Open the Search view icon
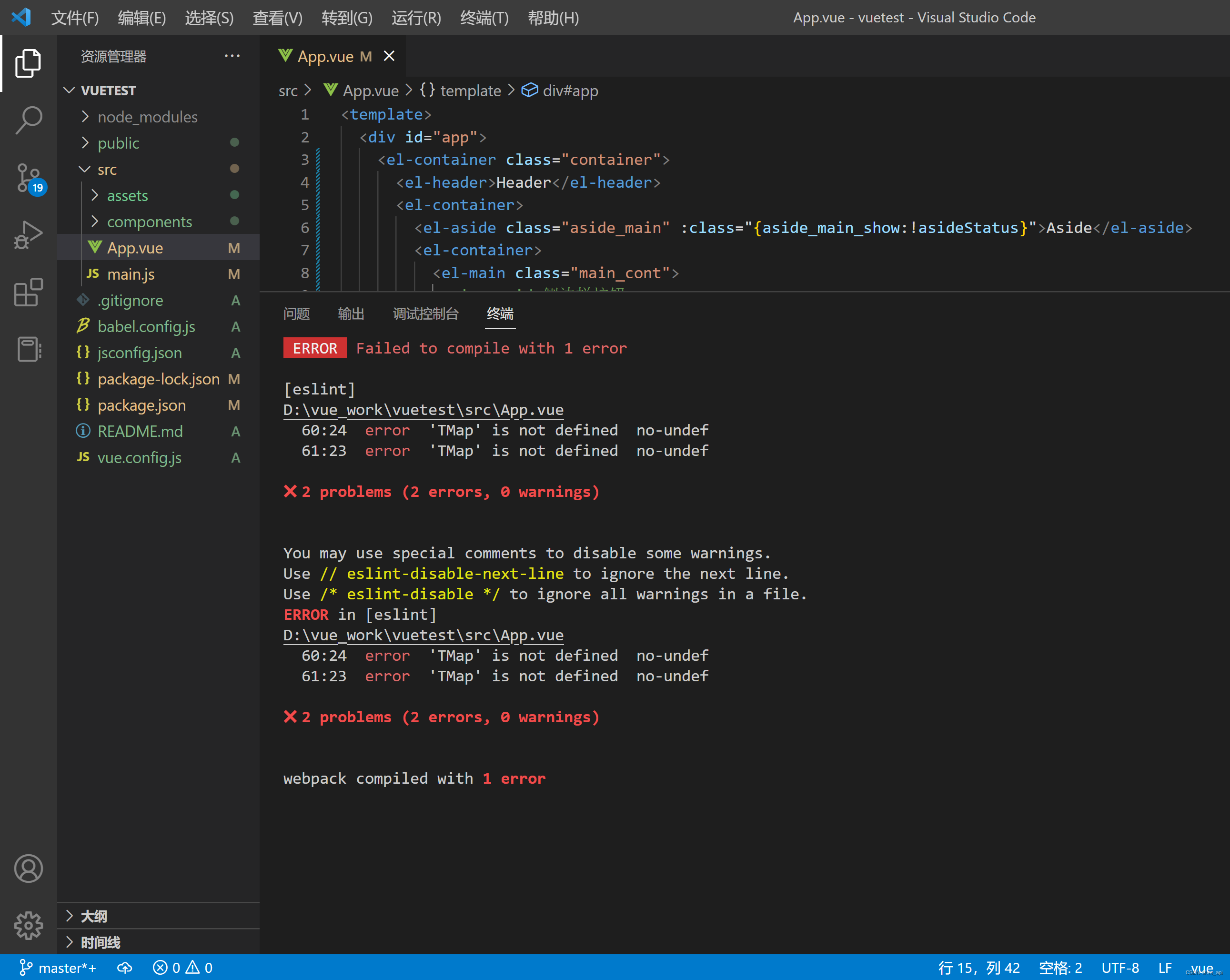1230x980 pixels. coord(28,121)
